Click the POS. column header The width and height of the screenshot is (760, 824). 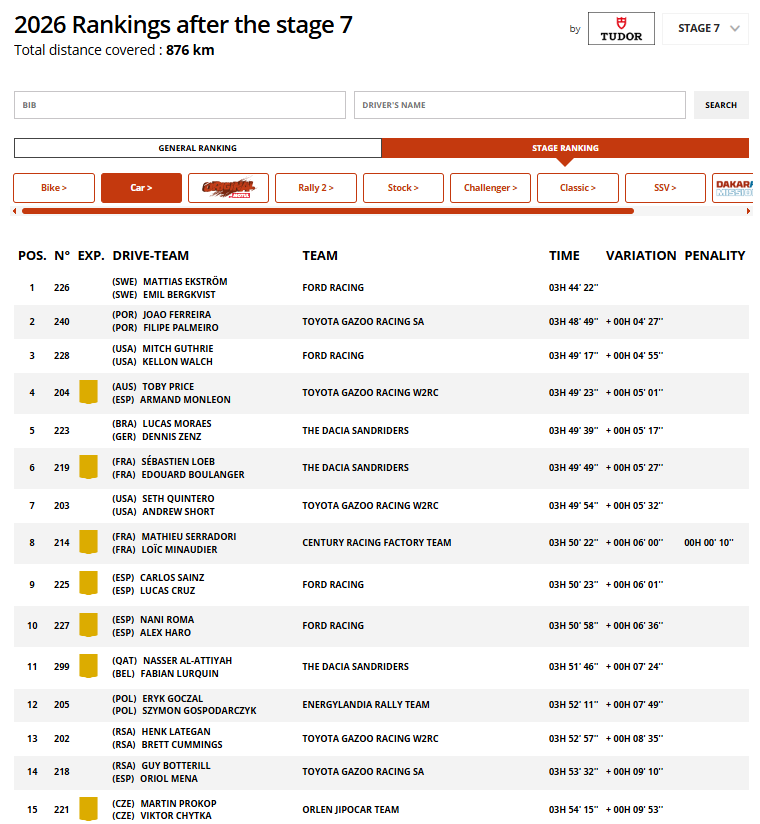coord(32,255)
